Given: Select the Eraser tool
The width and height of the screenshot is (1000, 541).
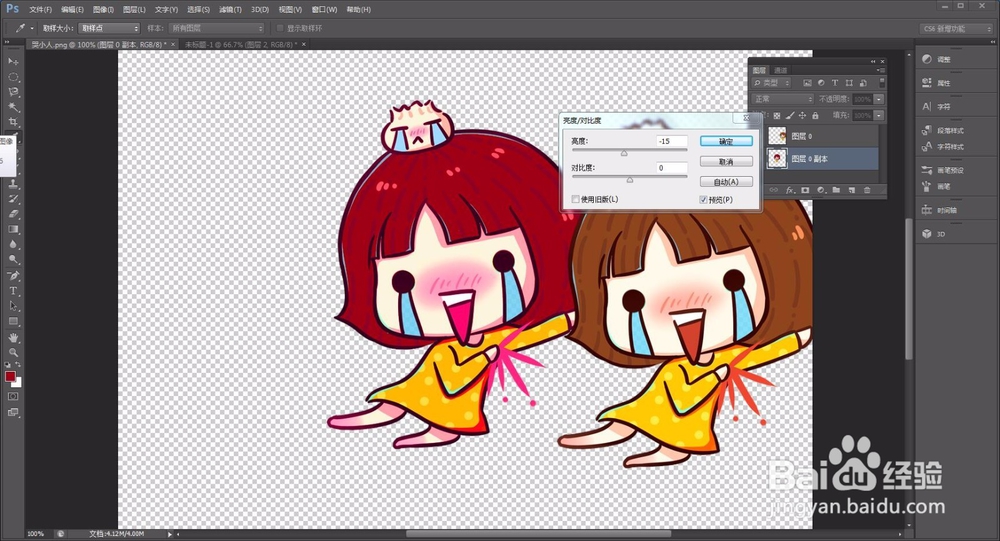Looking at the screenshot, I should point(13,214).
